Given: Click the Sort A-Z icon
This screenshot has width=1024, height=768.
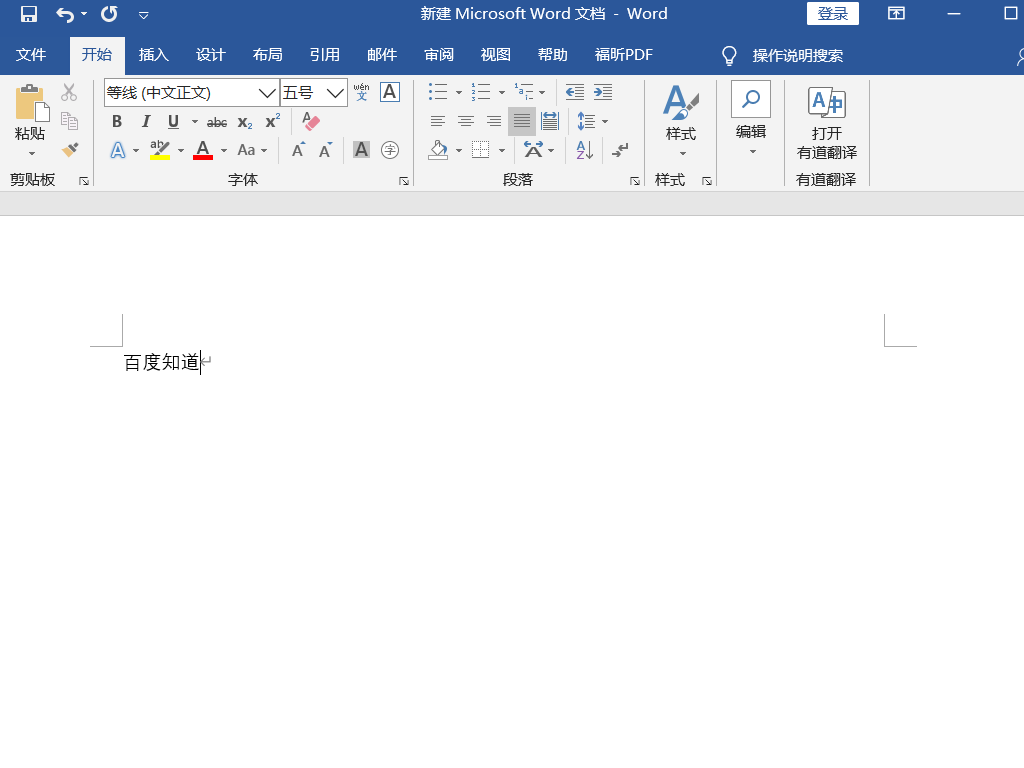Looking at the screenshot, I should tap(585, 150).
